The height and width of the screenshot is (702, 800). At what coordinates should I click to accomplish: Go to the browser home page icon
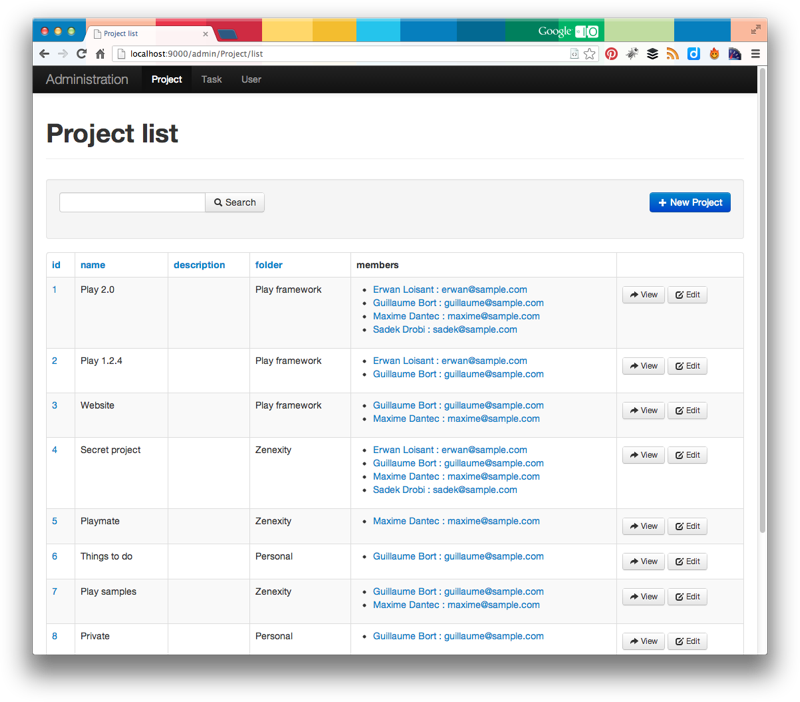(x=100, y=54)
